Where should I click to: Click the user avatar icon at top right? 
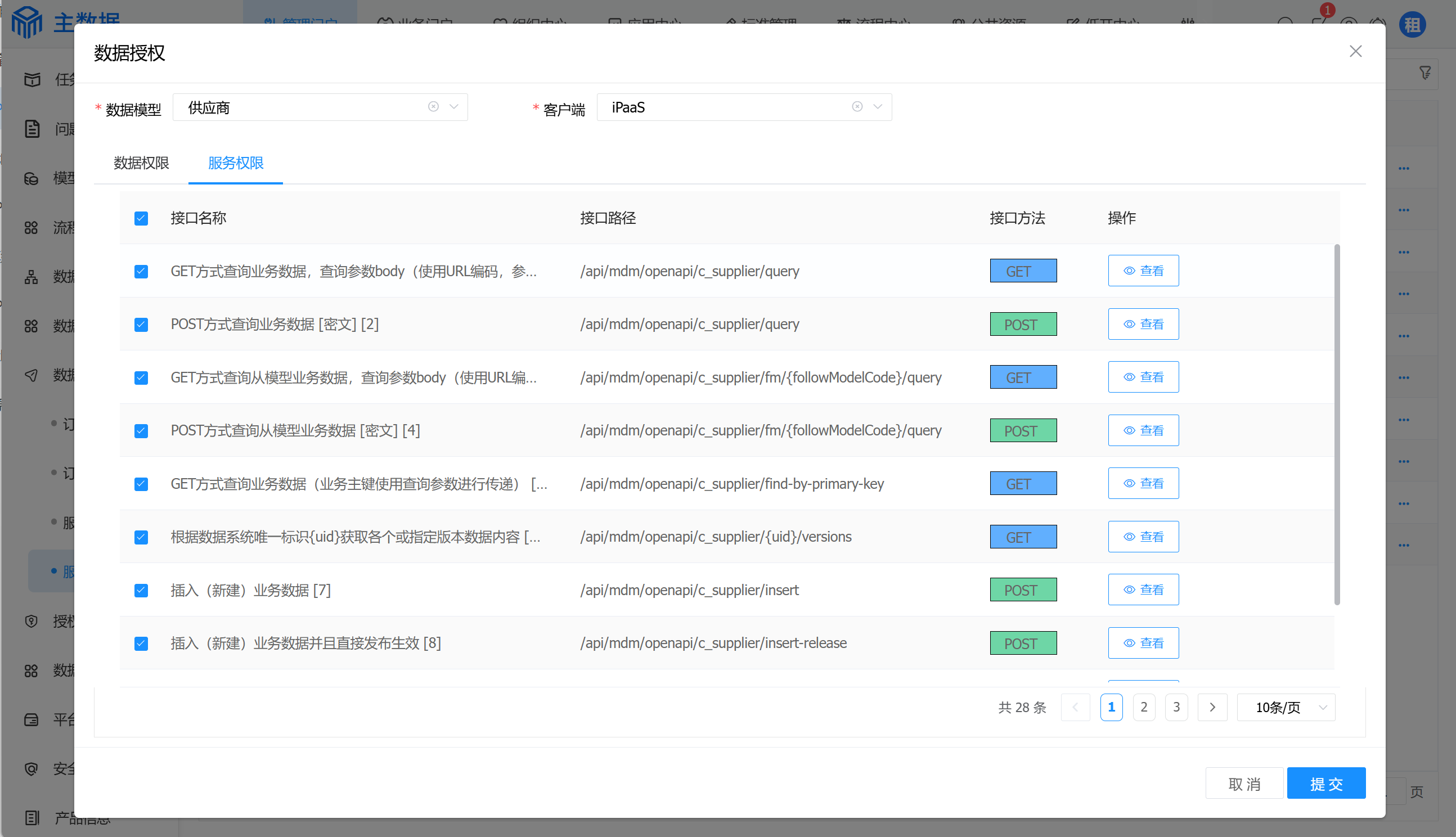pyautogui.click(x=1412, y=25)
